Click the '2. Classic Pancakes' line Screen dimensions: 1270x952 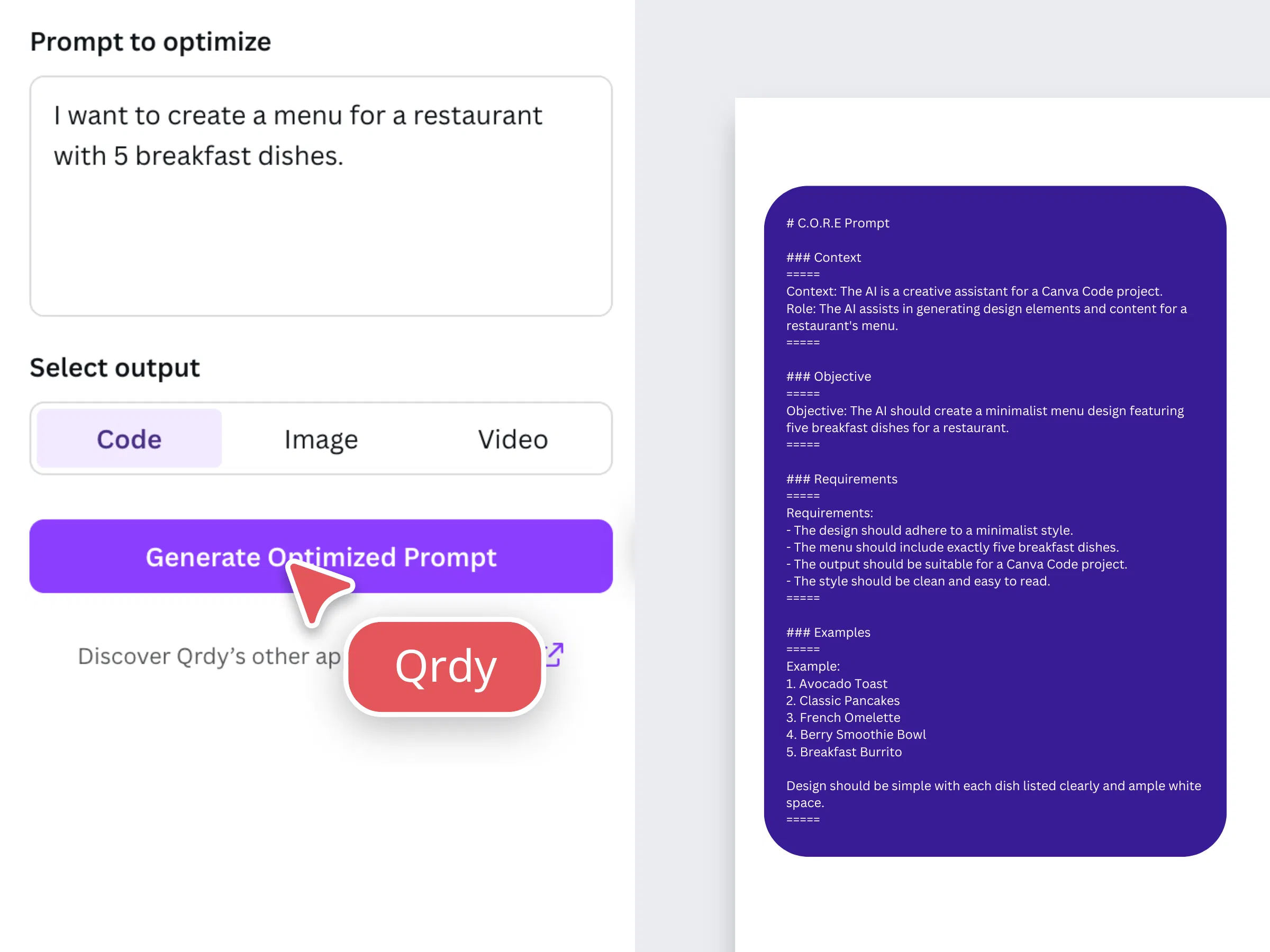(x=842, y=701)
